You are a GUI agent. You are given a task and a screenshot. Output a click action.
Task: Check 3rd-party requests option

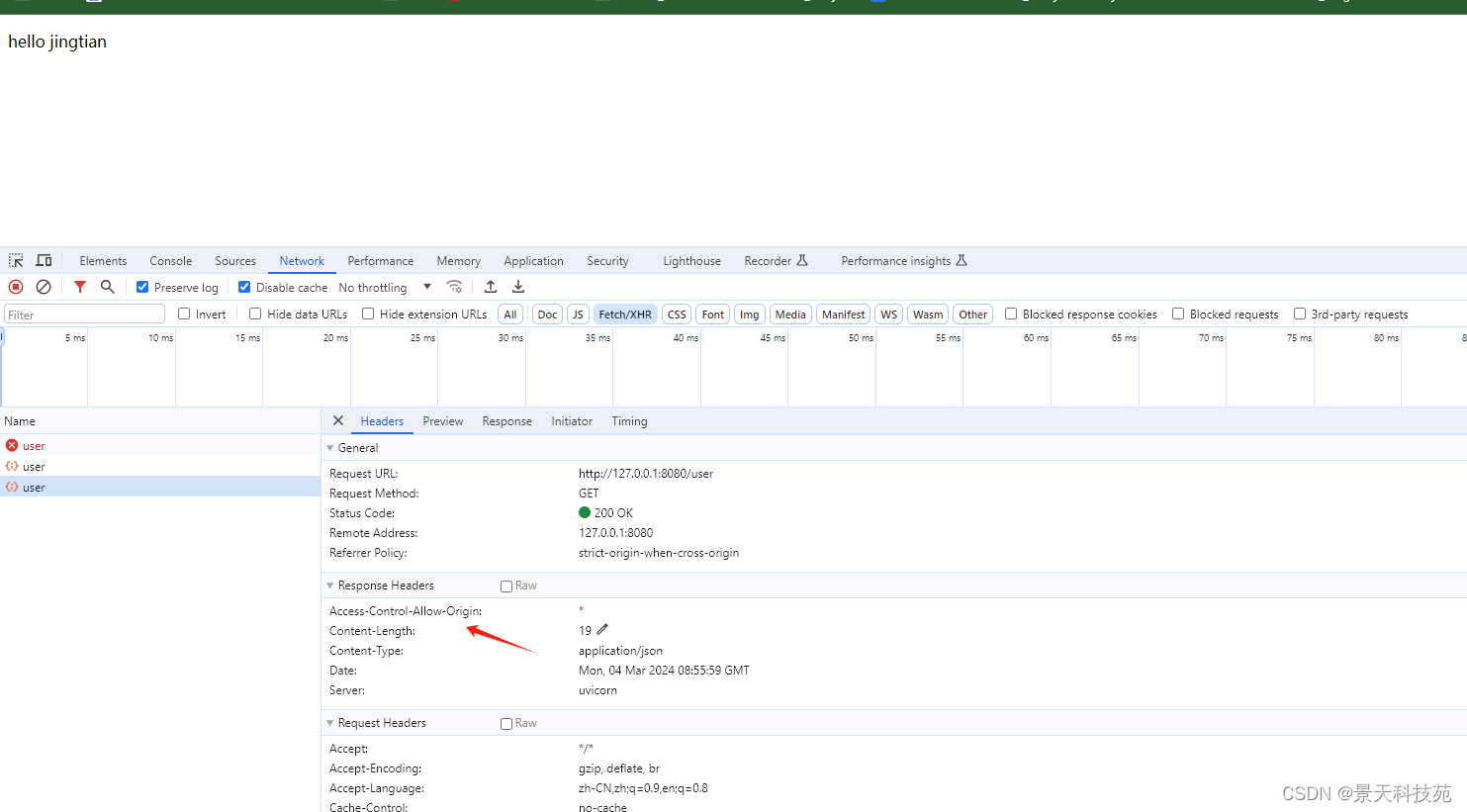click(1300, 314)
